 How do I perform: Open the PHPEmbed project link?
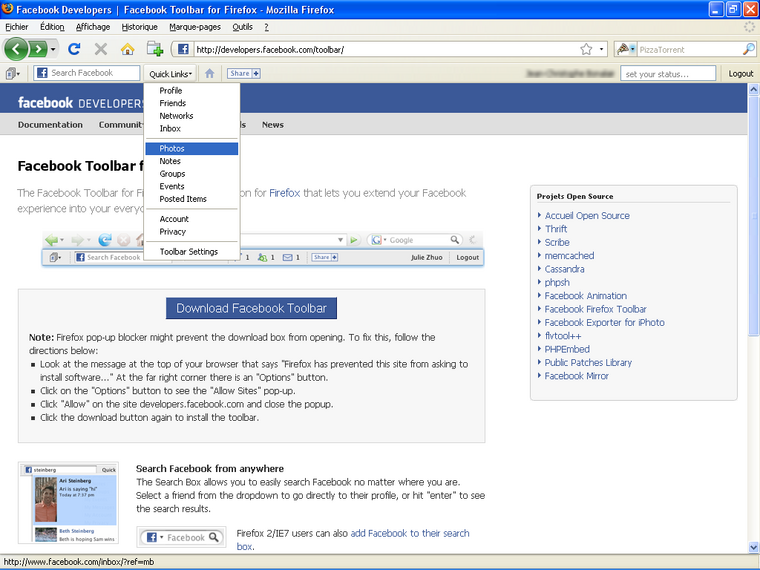coord(567,349)
